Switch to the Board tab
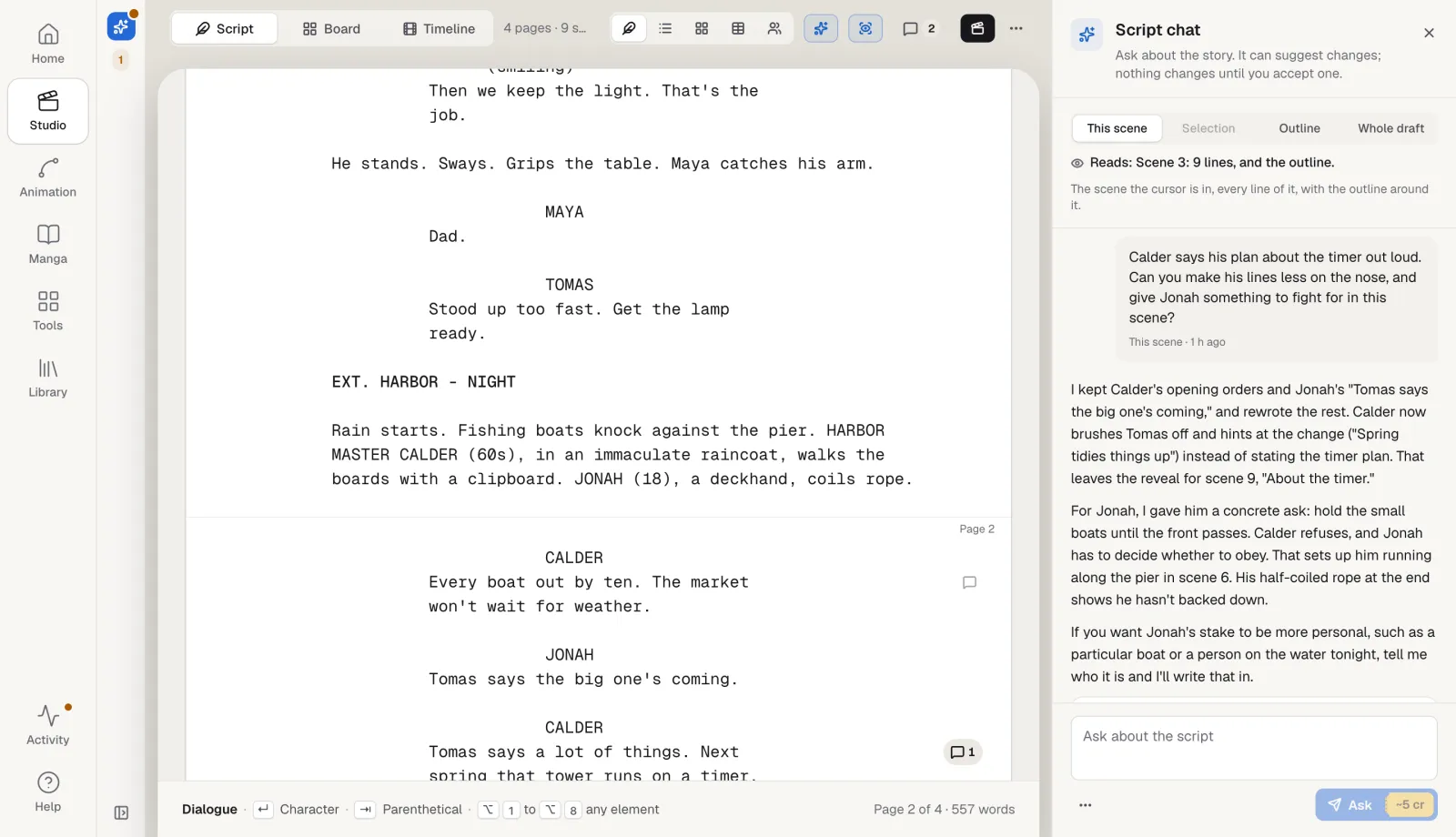The width and height of the screenshot is (1456, 837). [331, 28]
